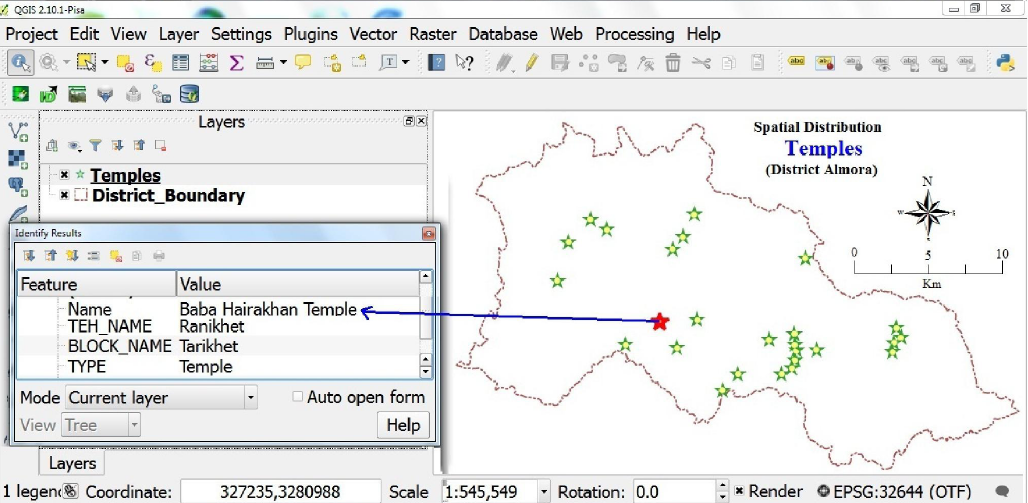
Task: Open the attribute table icon
Action: point(180,63)
